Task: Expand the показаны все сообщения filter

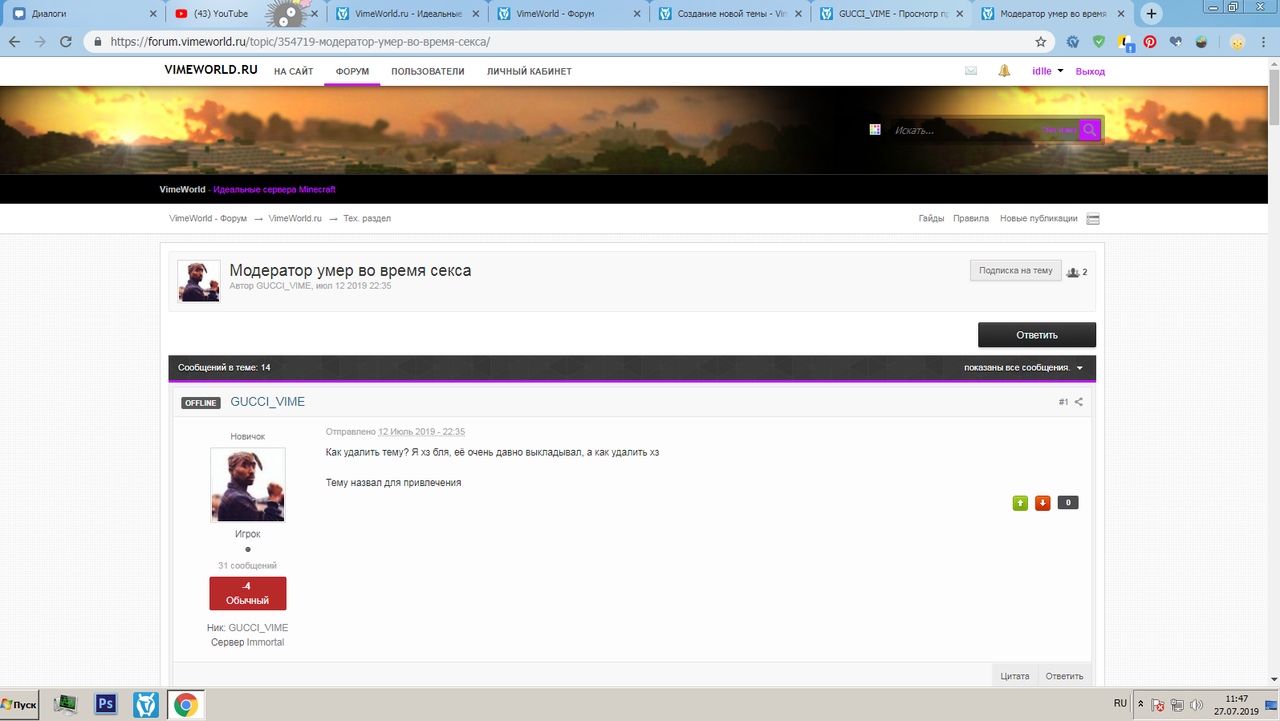Action: (1023, 368)
